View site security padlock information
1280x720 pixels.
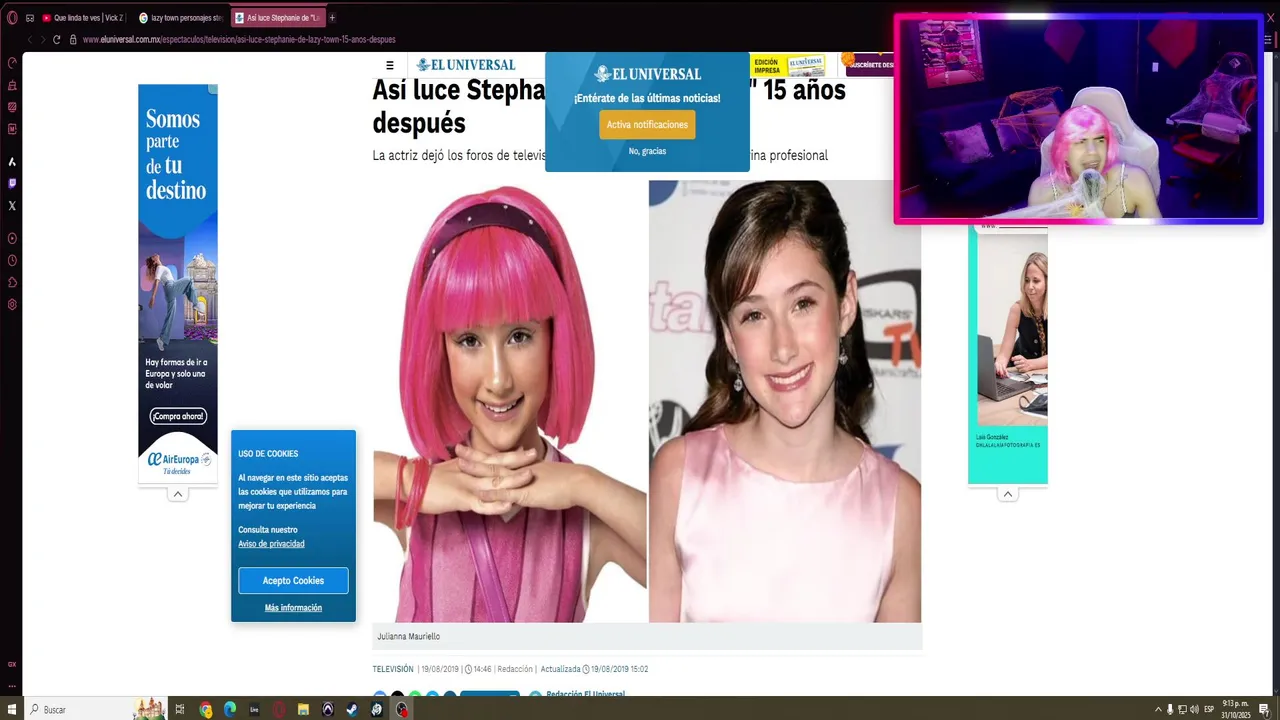[73, 39]
